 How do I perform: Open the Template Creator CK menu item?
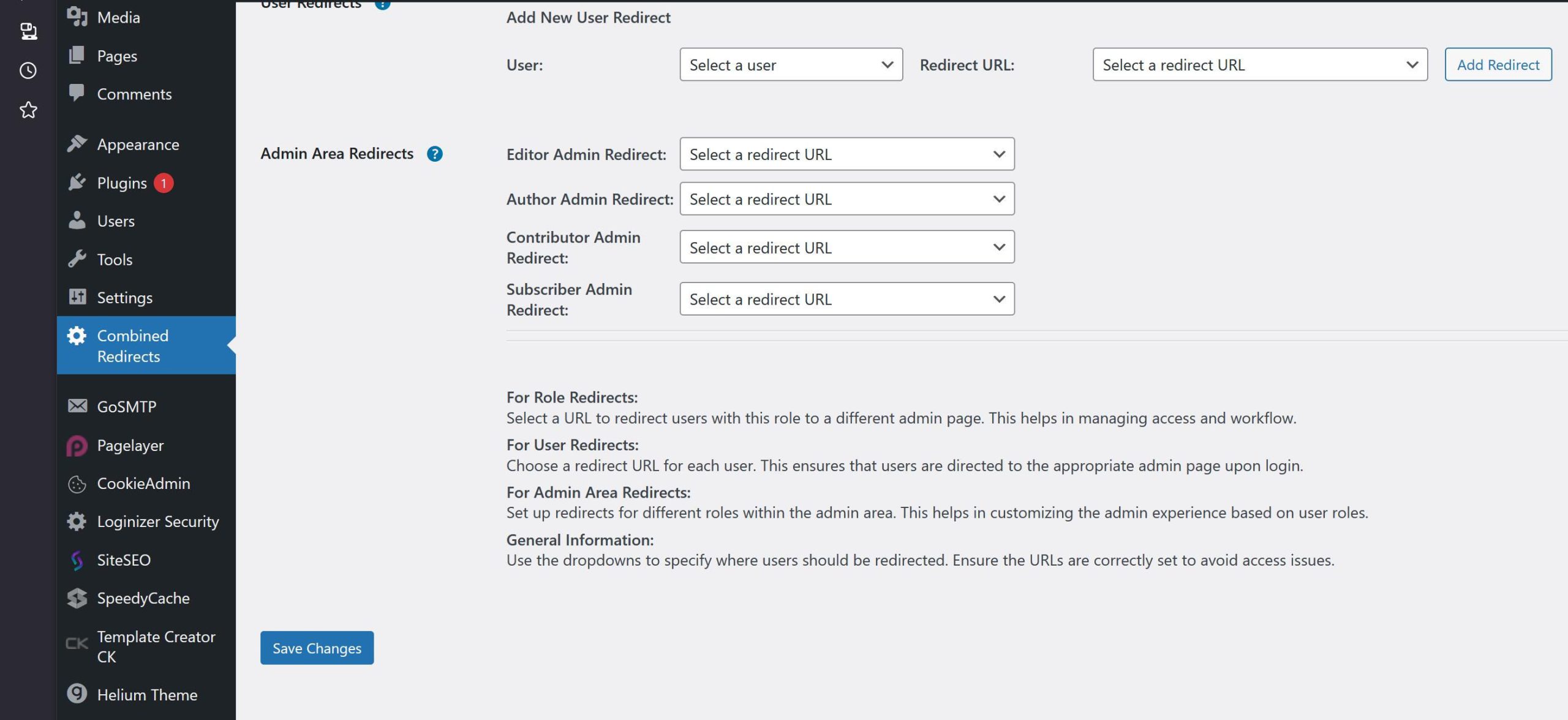146,646
